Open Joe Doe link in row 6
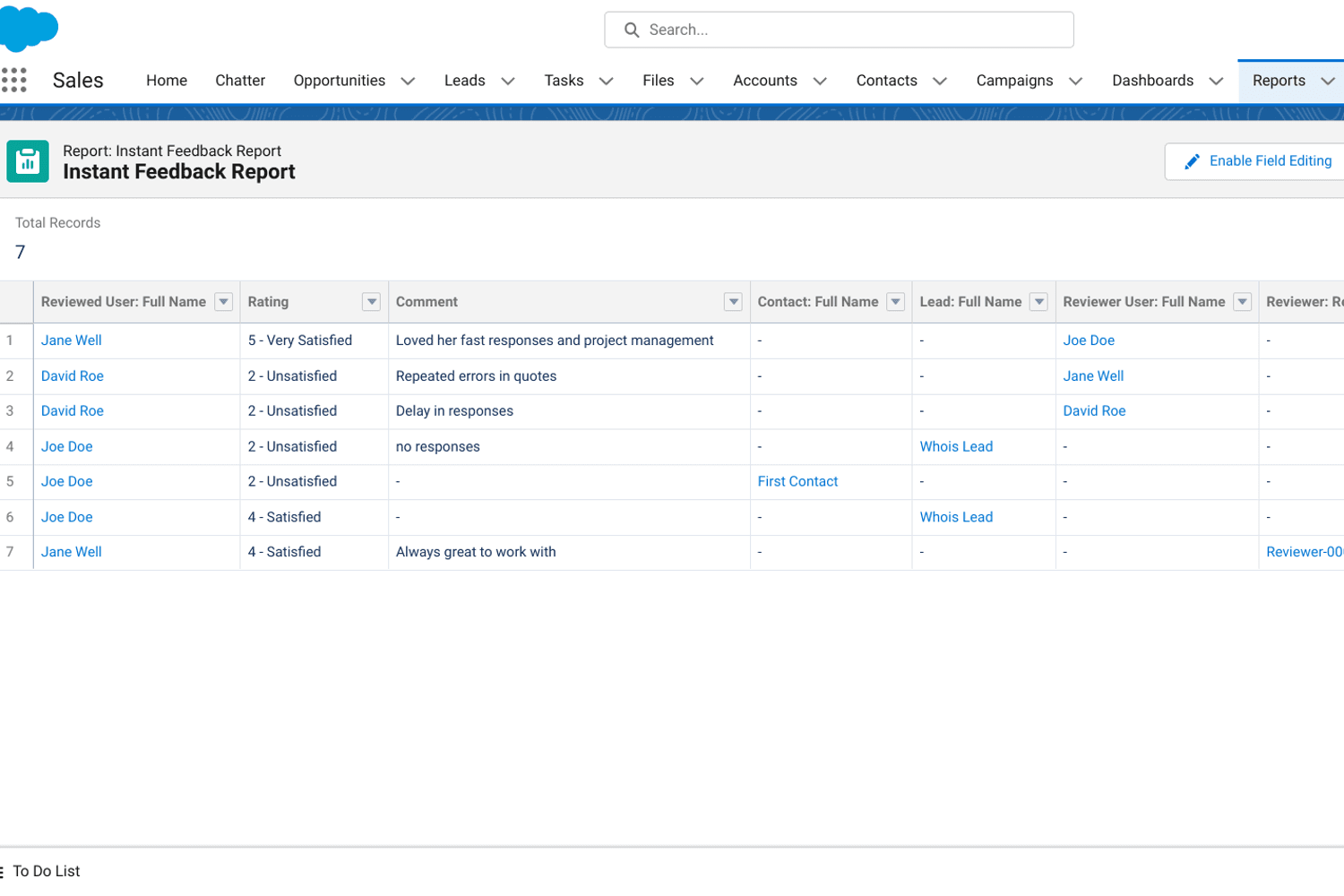The width and height of the screenshot is (1344, 896). point(67,517)
